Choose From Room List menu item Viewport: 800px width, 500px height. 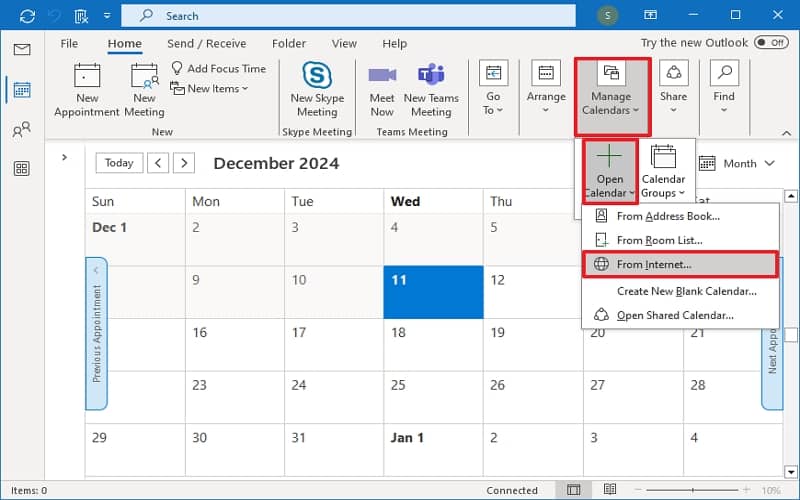(680, 240)
